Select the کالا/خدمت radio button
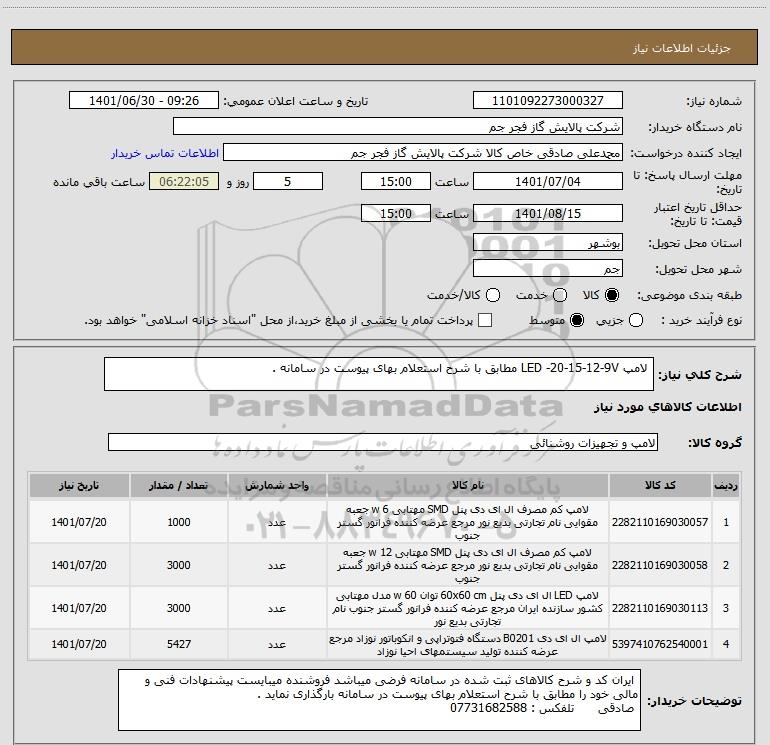The image size is (770, 745). coord(493,296)
